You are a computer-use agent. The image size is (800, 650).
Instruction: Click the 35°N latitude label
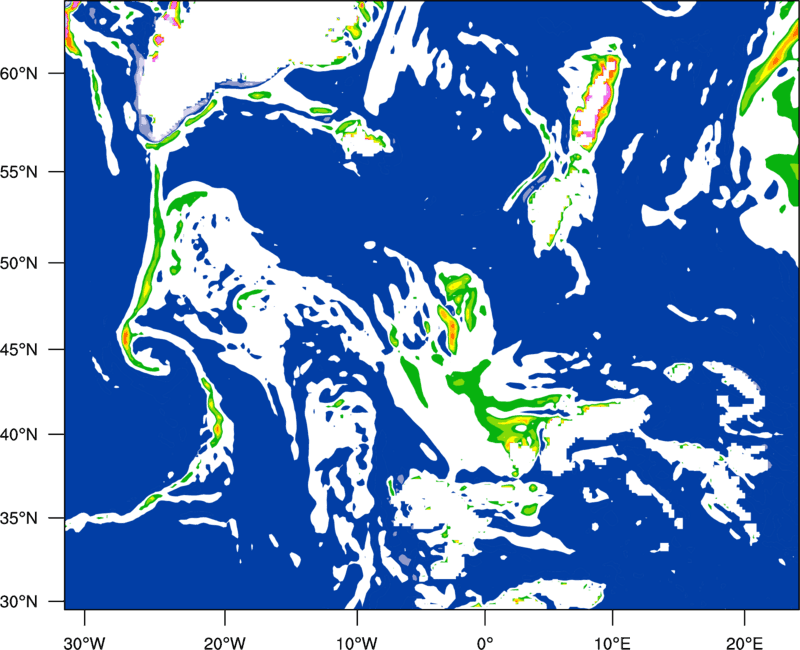19,518
